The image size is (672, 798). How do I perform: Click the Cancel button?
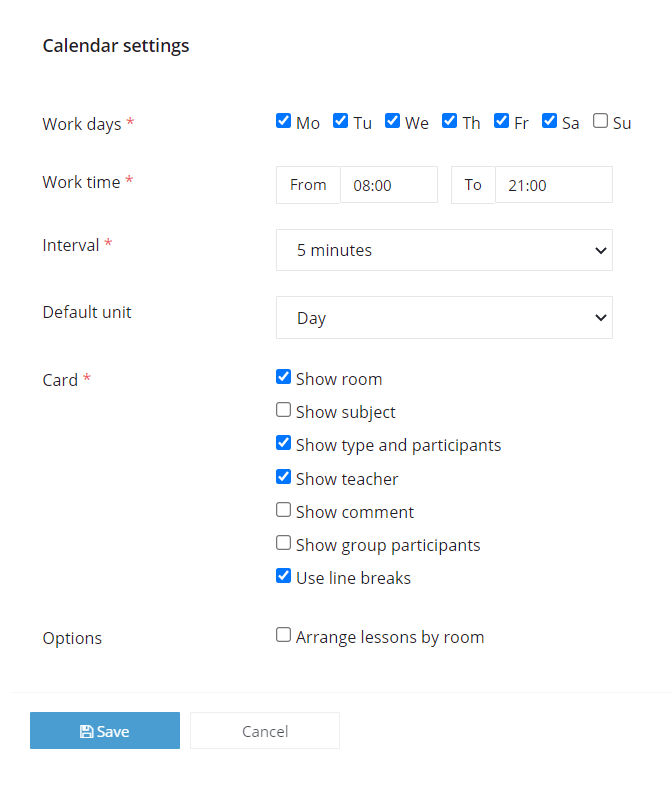265,730
